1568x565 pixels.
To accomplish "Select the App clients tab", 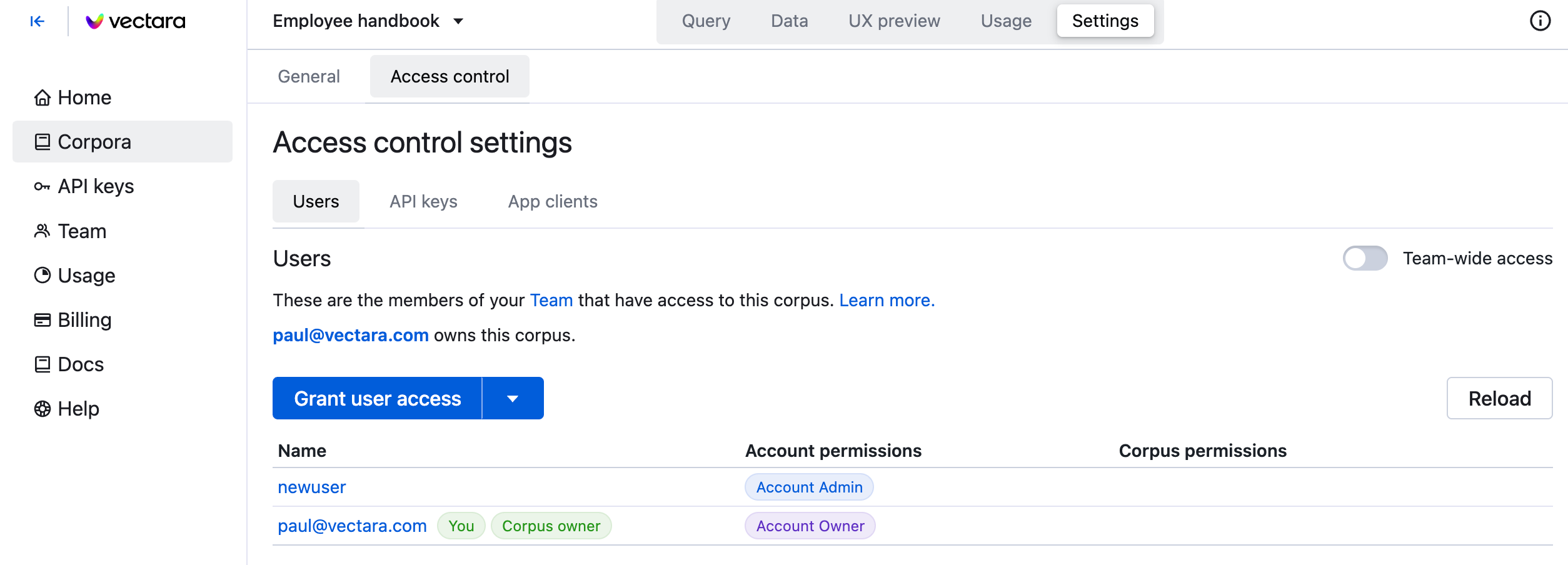I will pyautogui.click(x=553, y=201).
